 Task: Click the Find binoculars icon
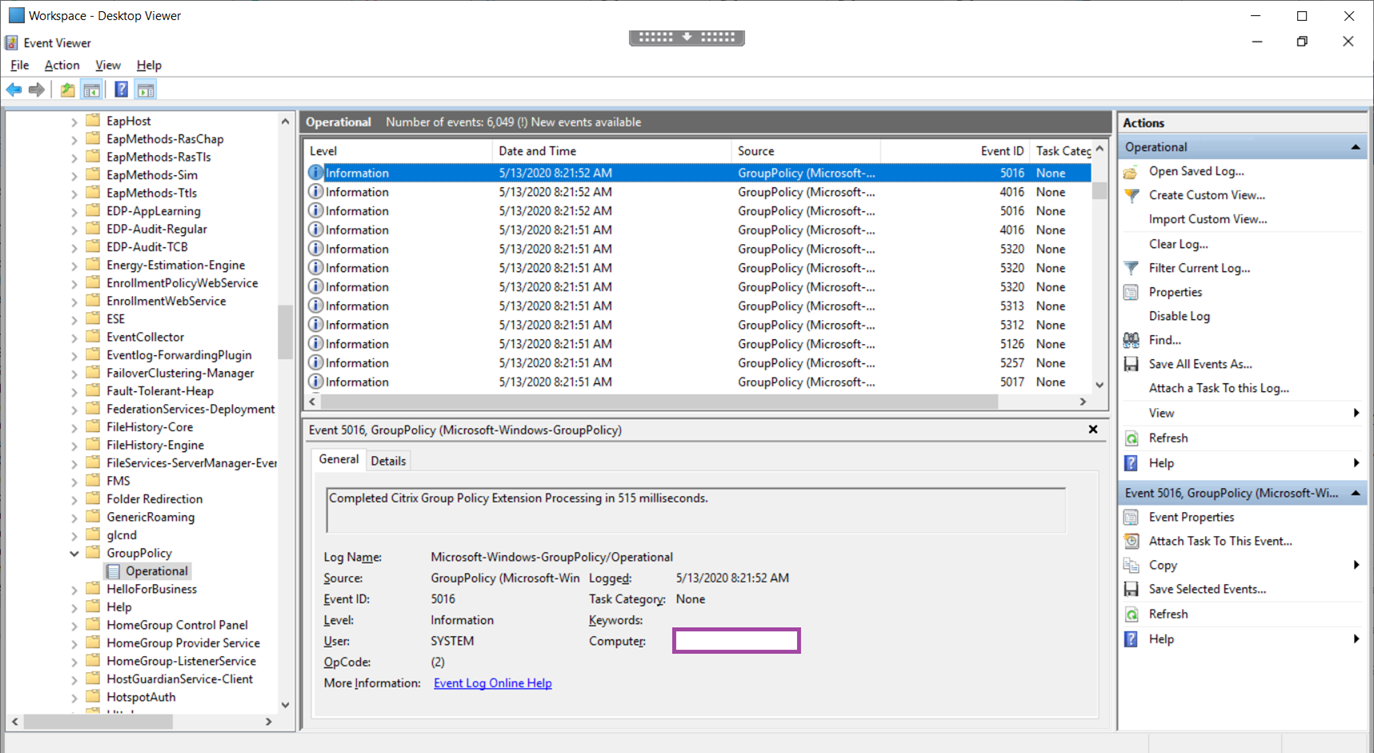1131,340
